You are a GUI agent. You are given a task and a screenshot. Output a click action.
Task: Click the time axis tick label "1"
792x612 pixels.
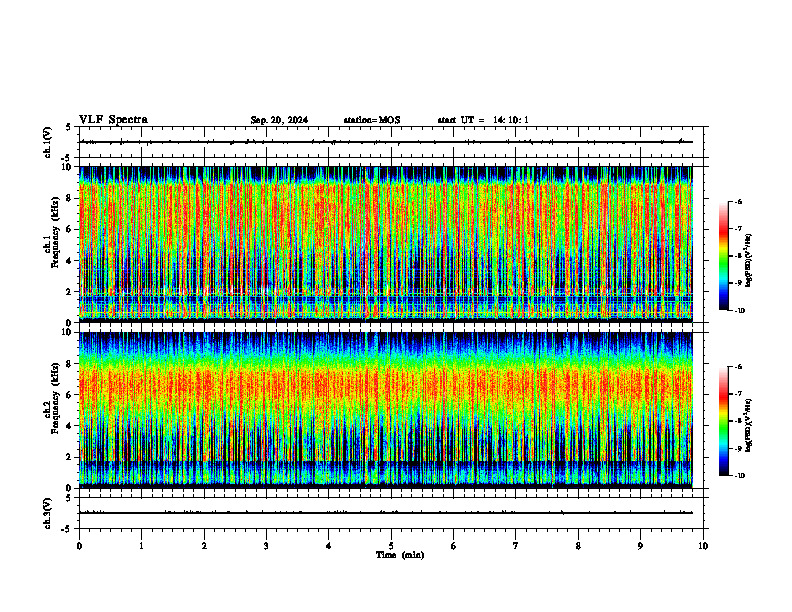point(141,546)
